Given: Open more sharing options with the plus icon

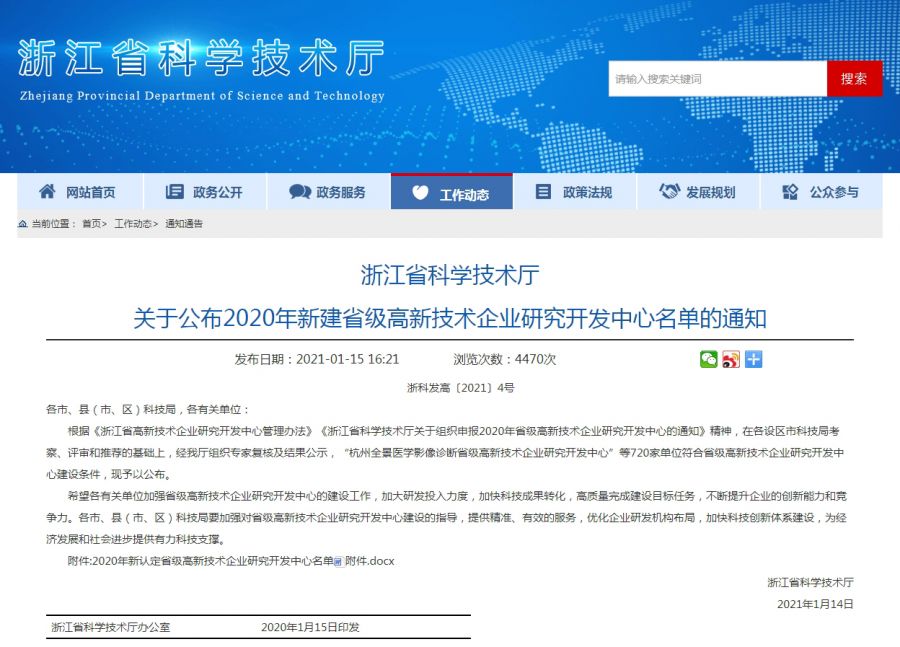Looking at the screenshot, I should pos(753,358).
